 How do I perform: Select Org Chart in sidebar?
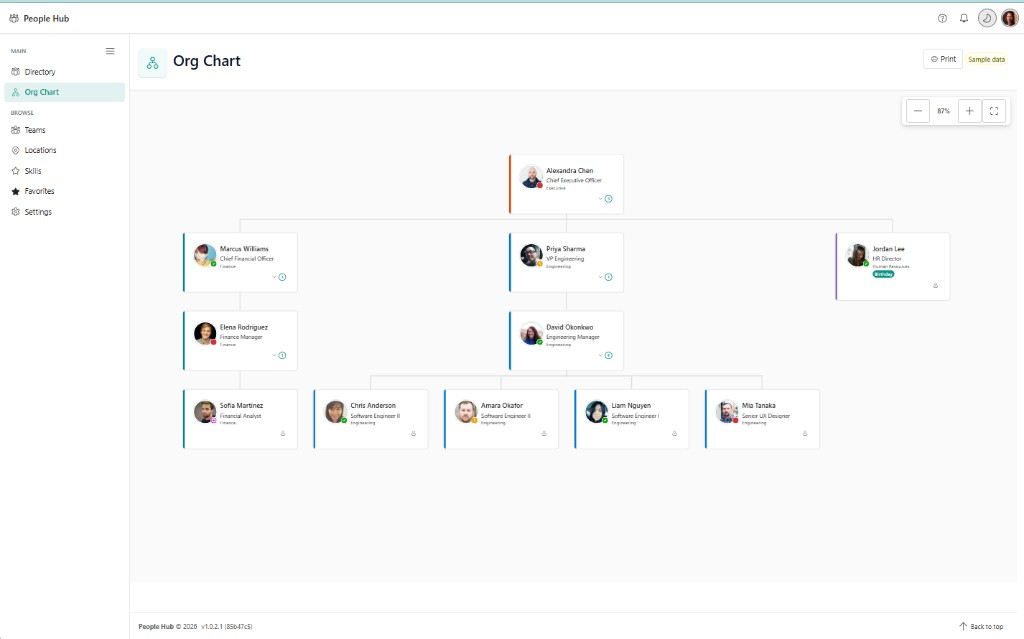(65, 92)
